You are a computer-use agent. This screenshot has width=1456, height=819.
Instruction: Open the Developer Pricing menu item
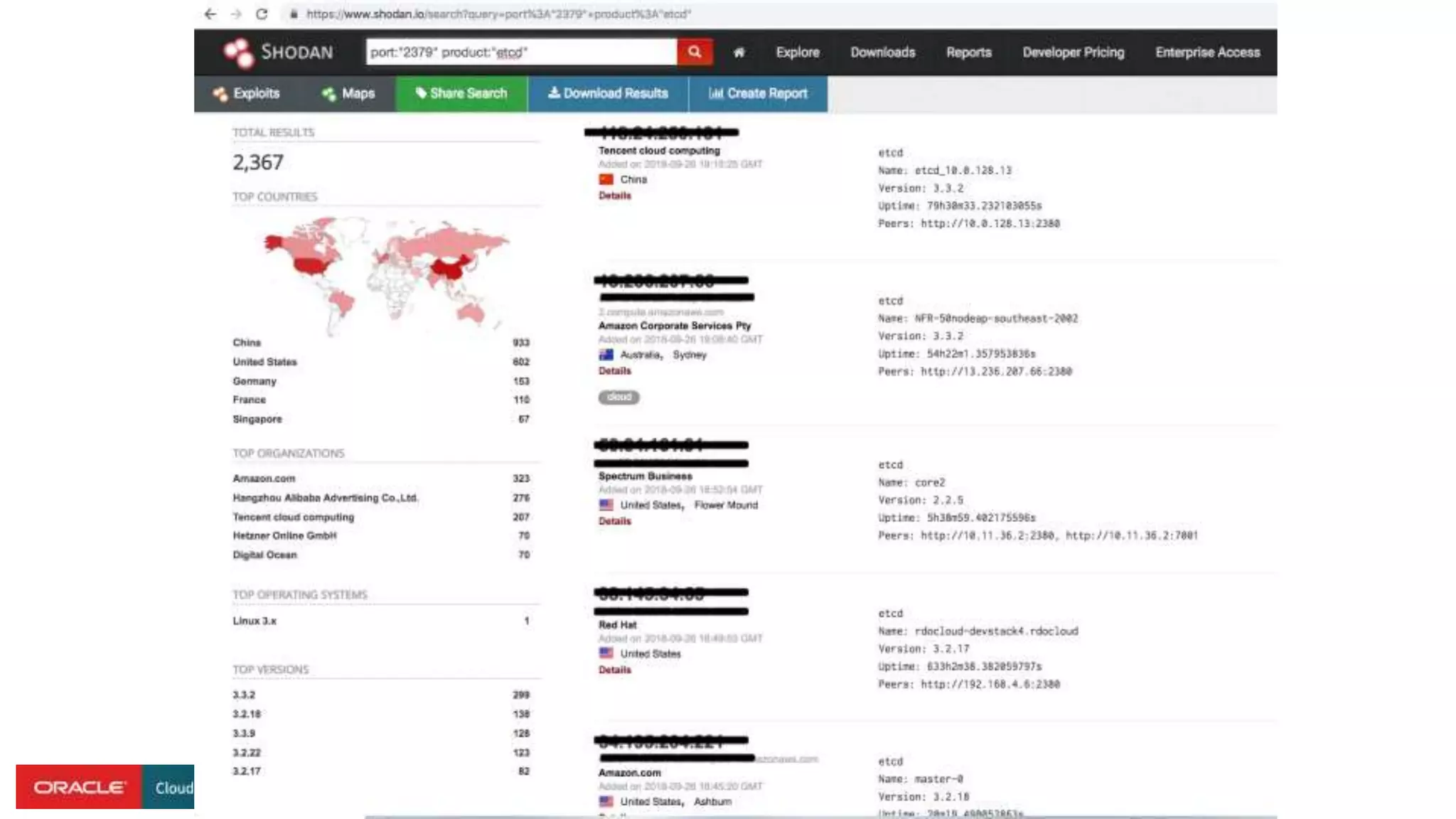point(1073,53)
